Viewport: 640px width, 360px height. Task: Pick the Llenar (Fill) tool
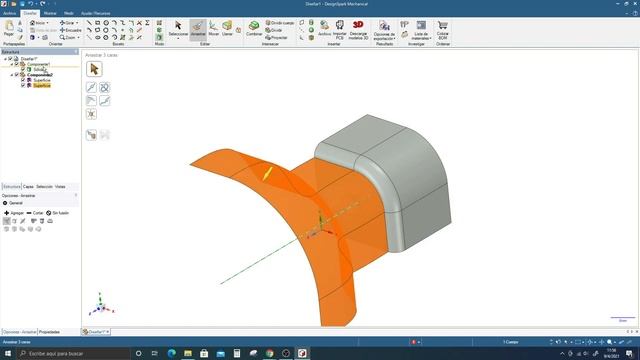(x=227, y=29)
